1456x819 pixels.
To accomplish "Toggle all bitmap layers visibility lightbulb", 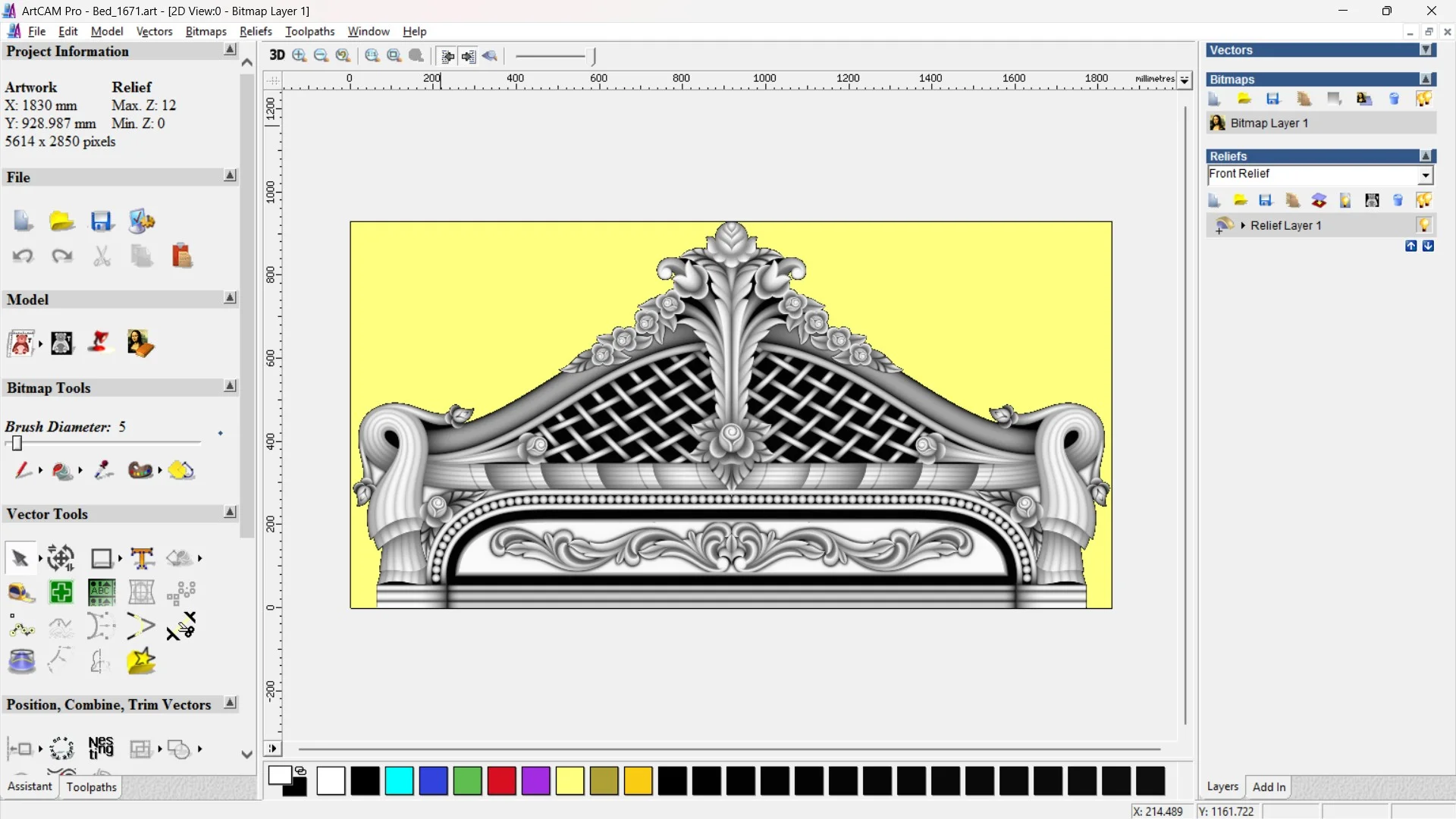I will [x=1423, y=99].
